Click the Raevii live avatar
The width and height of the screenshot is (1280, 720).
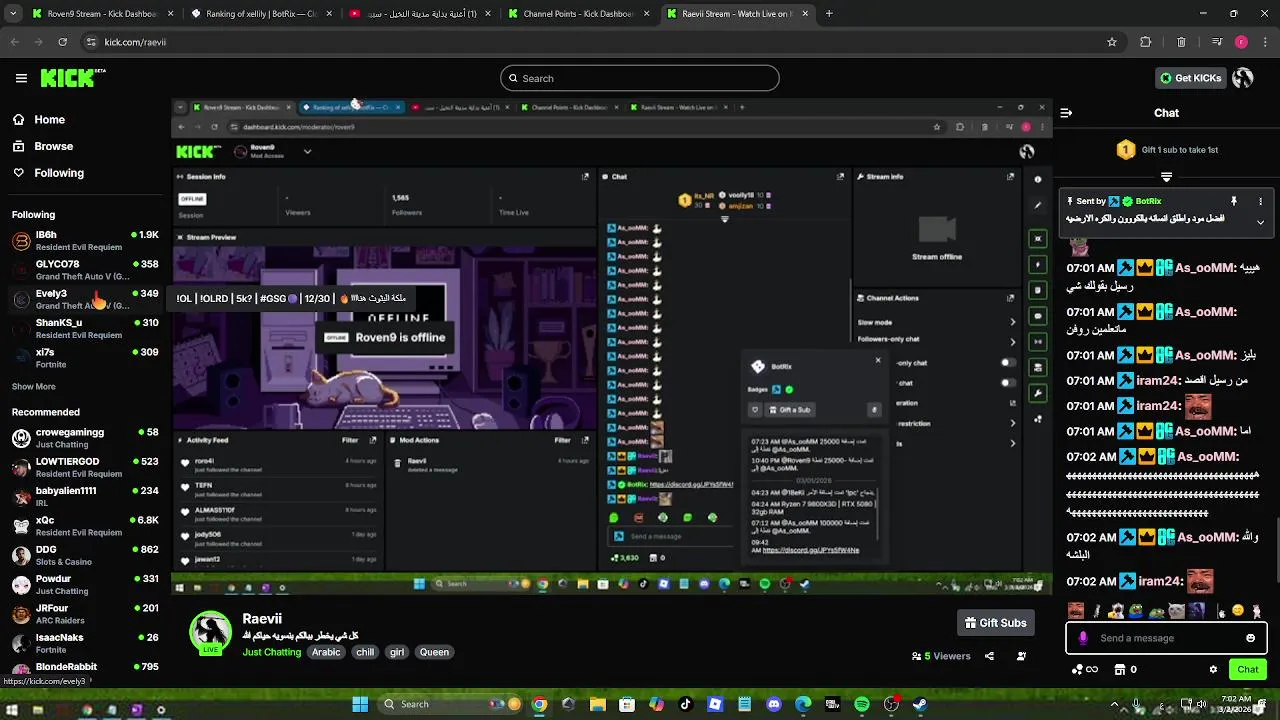point(210,633)
